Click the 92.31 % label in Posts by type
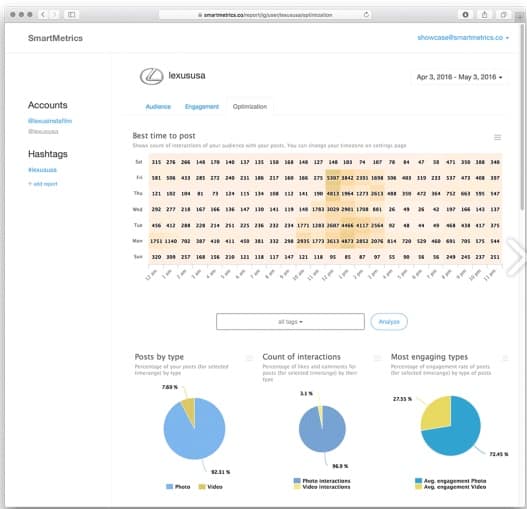The height and width of the screenshot is (509, 527). 220,472
